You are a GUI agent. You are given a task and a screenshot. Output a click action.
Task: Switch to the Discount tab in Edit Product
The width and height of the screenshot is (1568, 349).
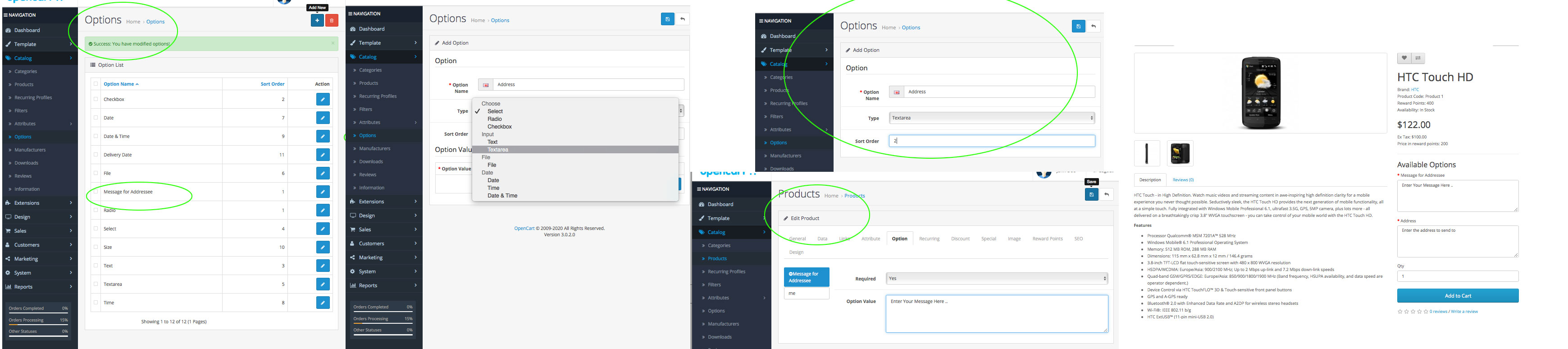point(960,239)
